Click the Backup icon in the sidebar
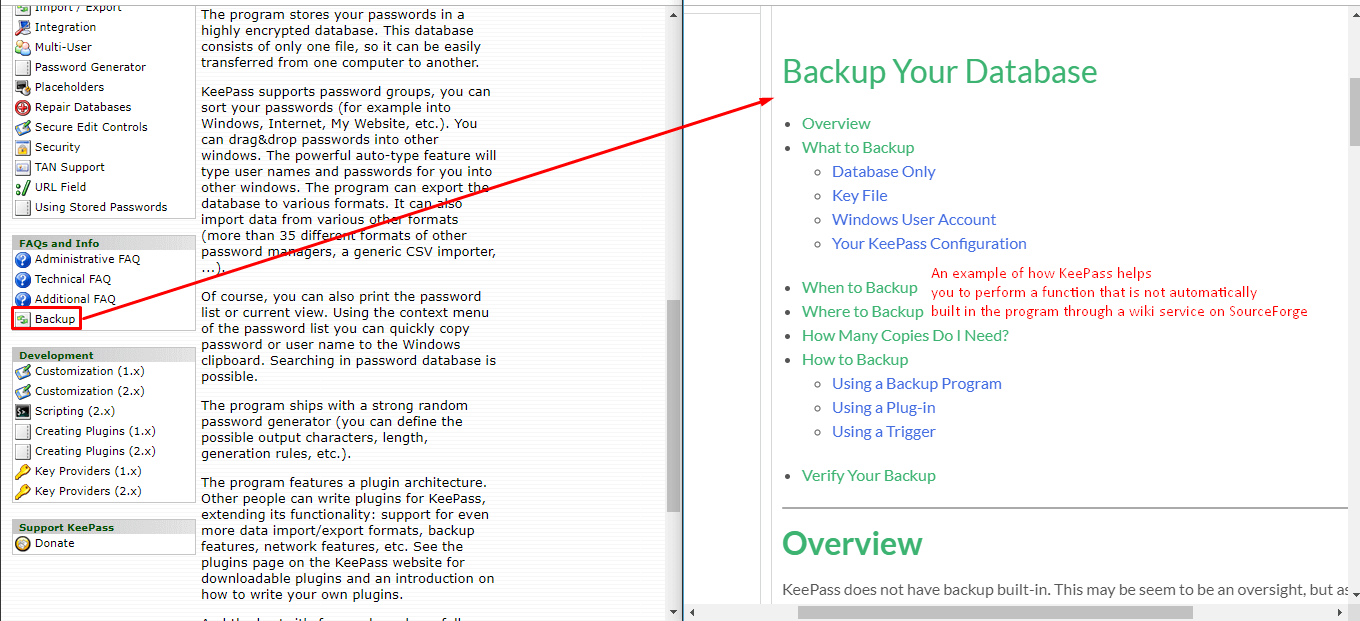Viewport: 1360px width, 621px height. coord(23,319)
